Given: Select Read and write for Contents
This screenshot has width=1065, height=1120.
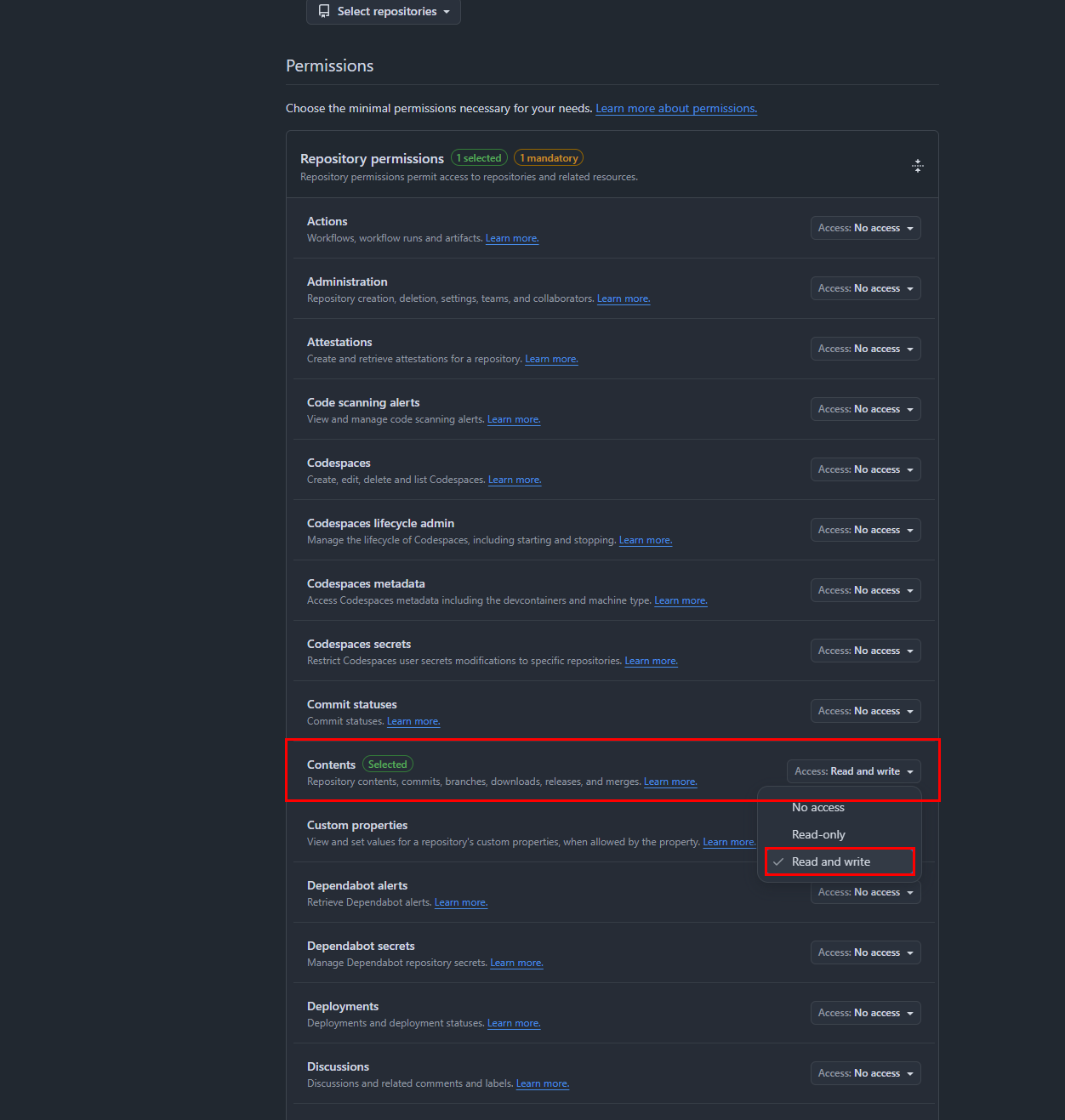Looking at the screenshot, I should coord(831,861).
